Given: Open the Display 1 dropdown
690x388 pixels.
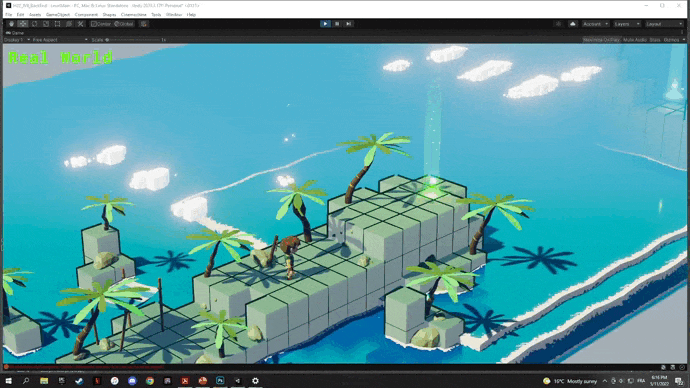Looking at the screenshot, I should point(17,40).
